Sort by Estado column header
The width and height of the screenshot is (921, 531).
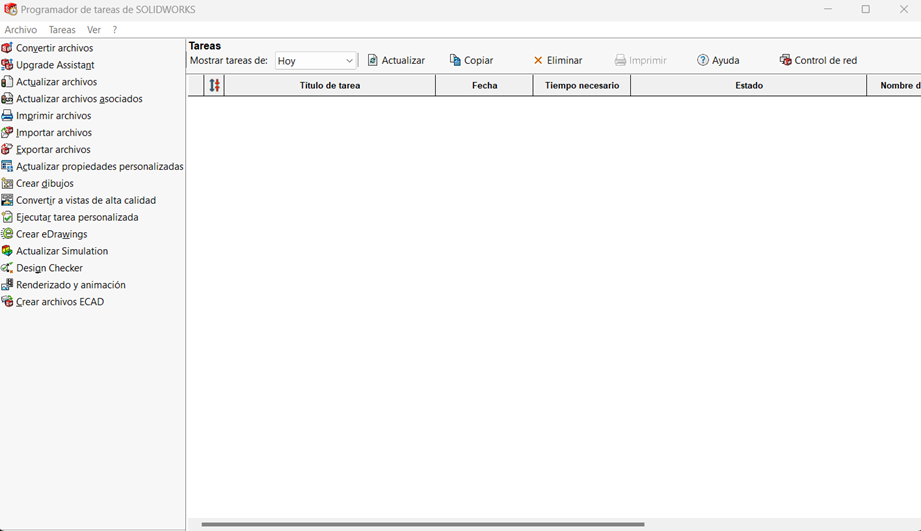click(749, 85)
